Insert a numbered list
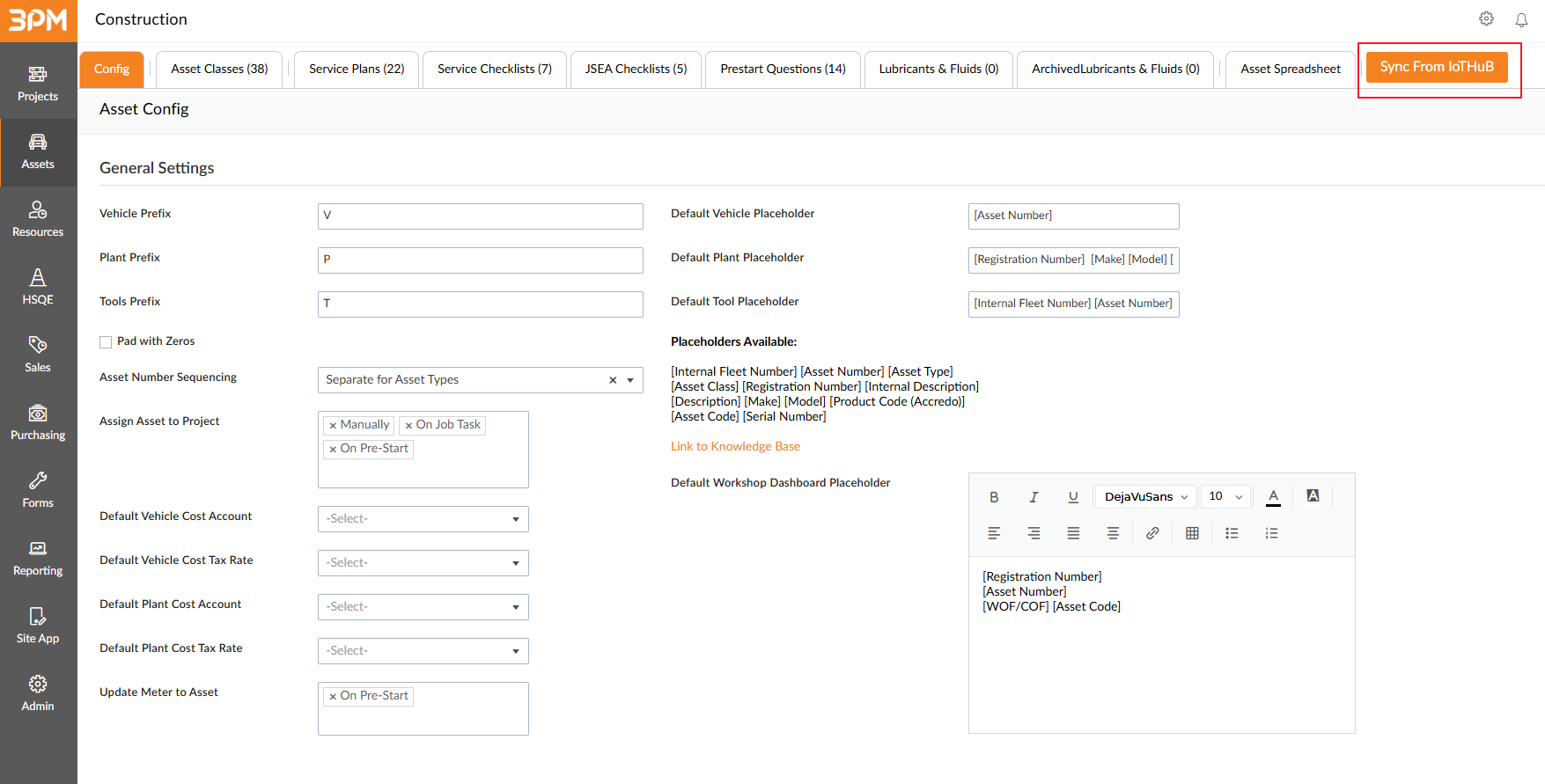Screen dimensions: 1545x784 click(x=1271, y=533)
